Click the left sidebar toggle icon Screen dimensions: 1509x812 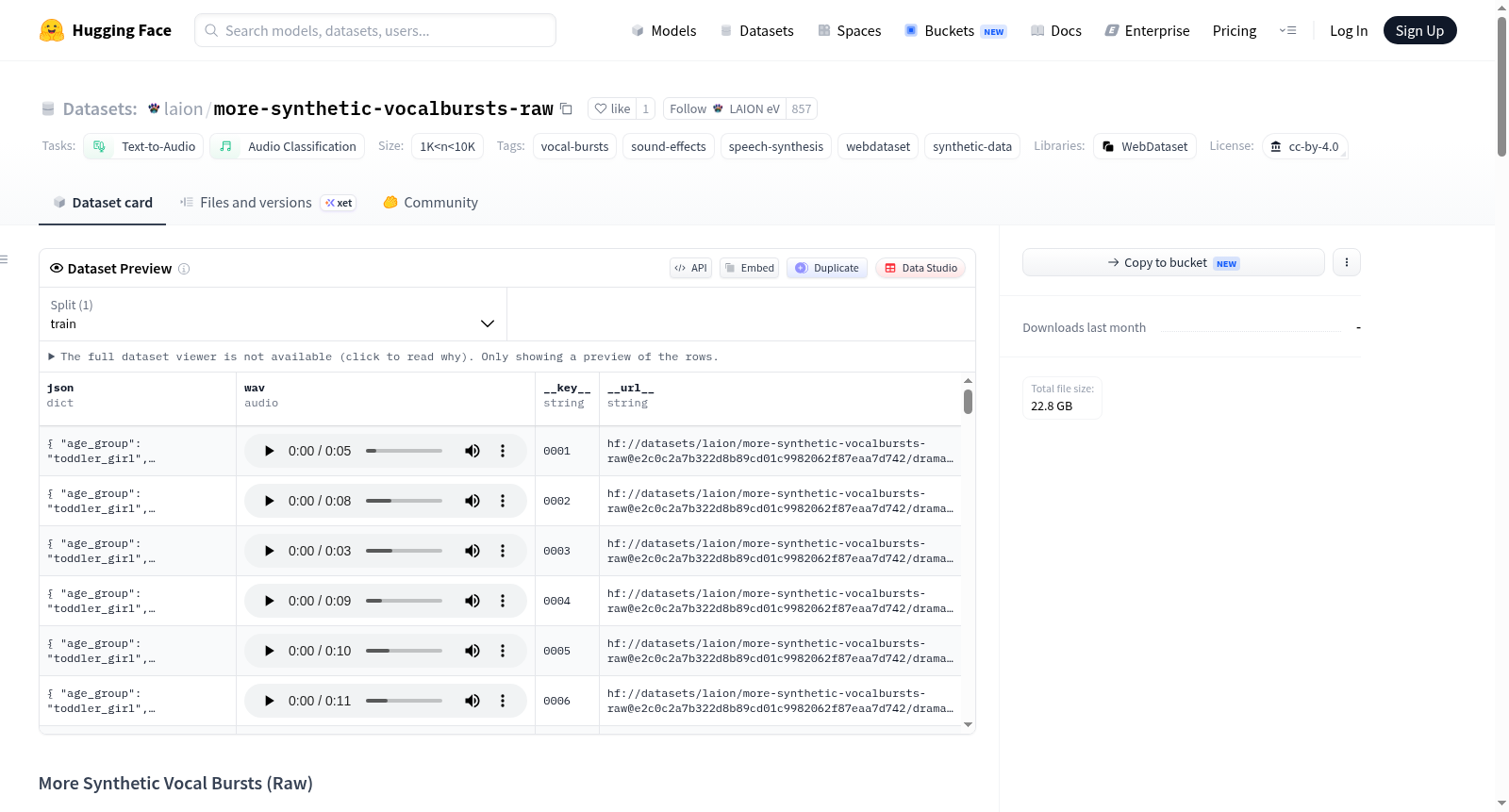point(4,259)
